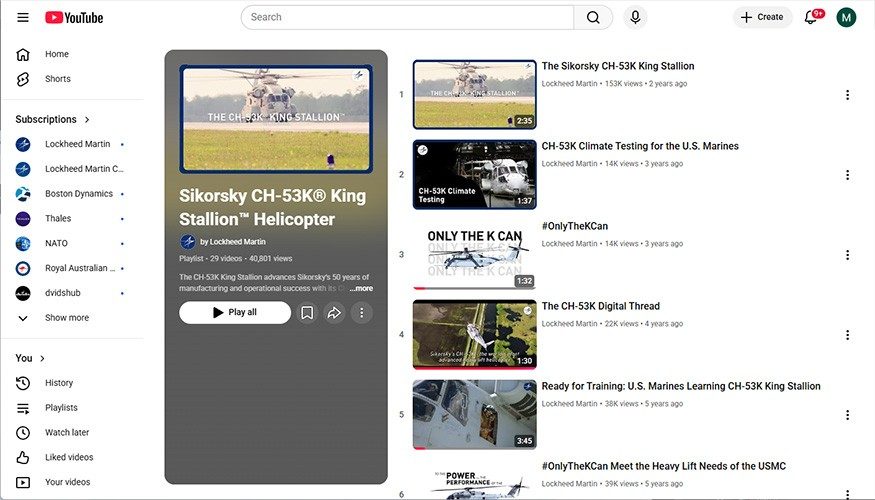Click the dvidshub channel avatar
Screen dimensions: 875x500
coord(23,293)
